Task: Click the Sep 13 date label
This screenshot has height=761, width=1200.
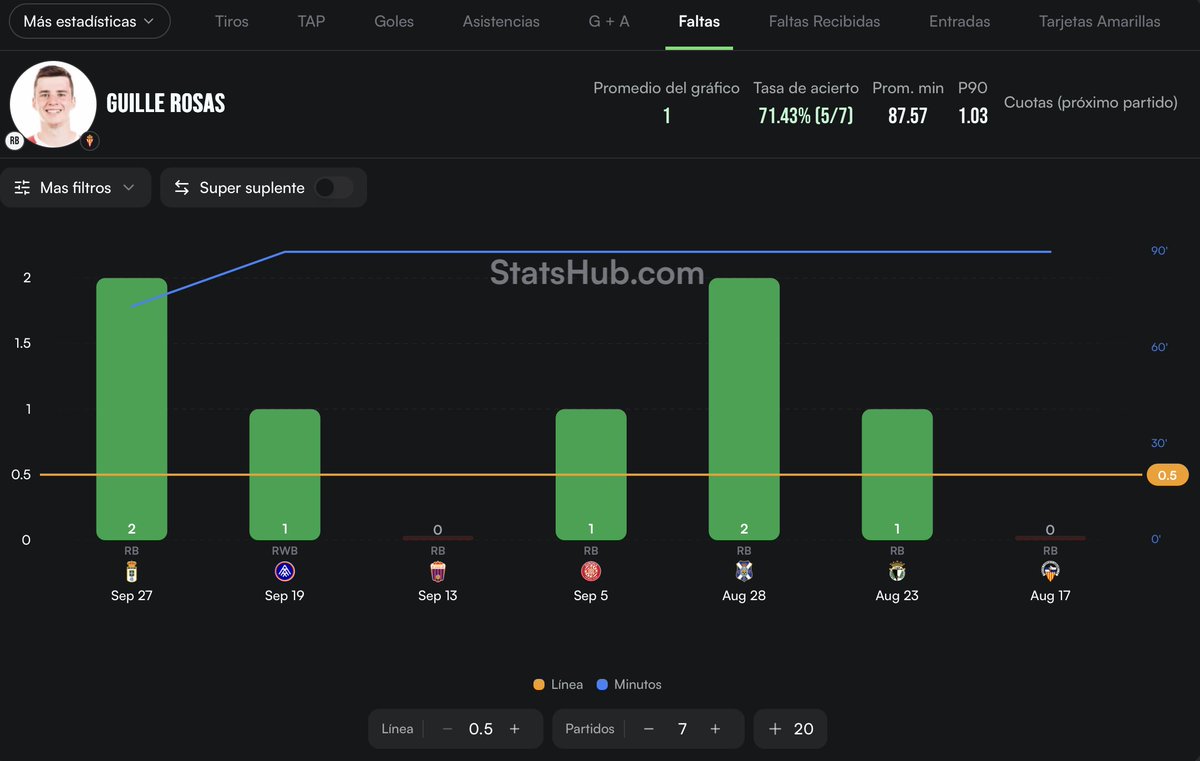Action: tap(438, 596)
